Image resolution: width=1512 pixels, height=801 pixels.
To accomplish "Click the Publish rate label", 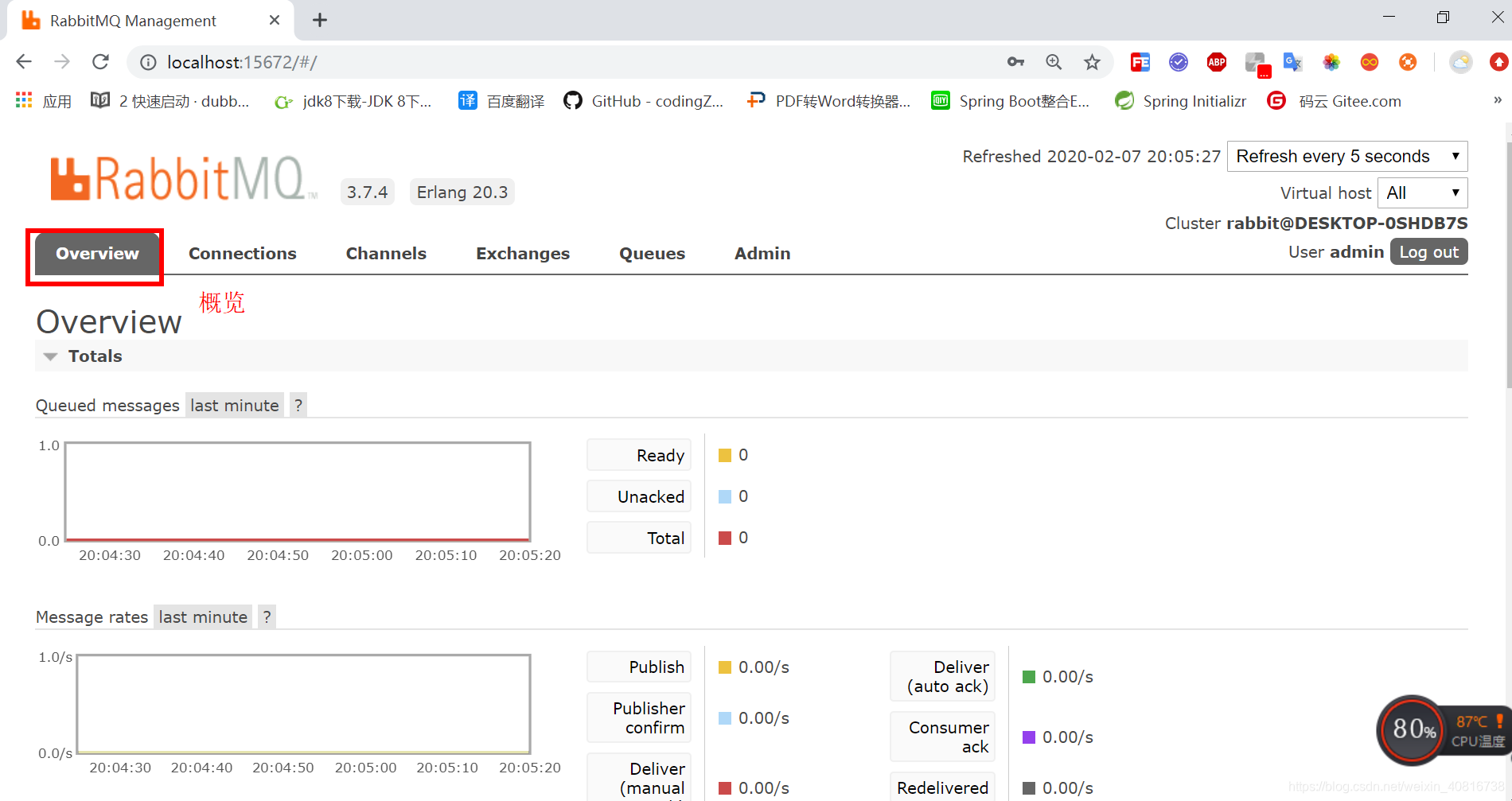I will [x=639, y=667].
